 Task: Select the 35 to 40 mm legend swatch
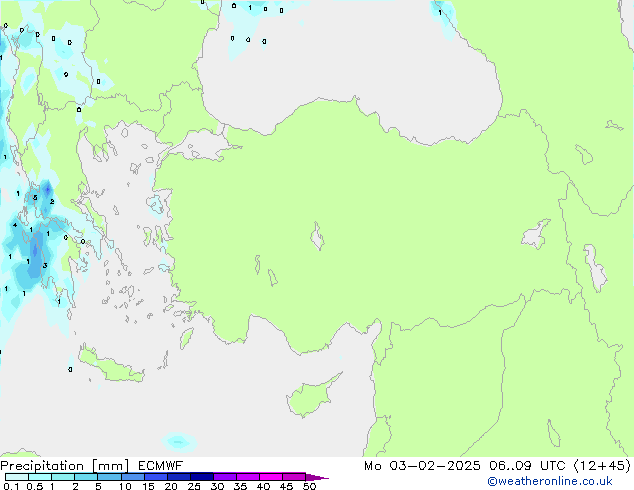click(x=247, y=477)
